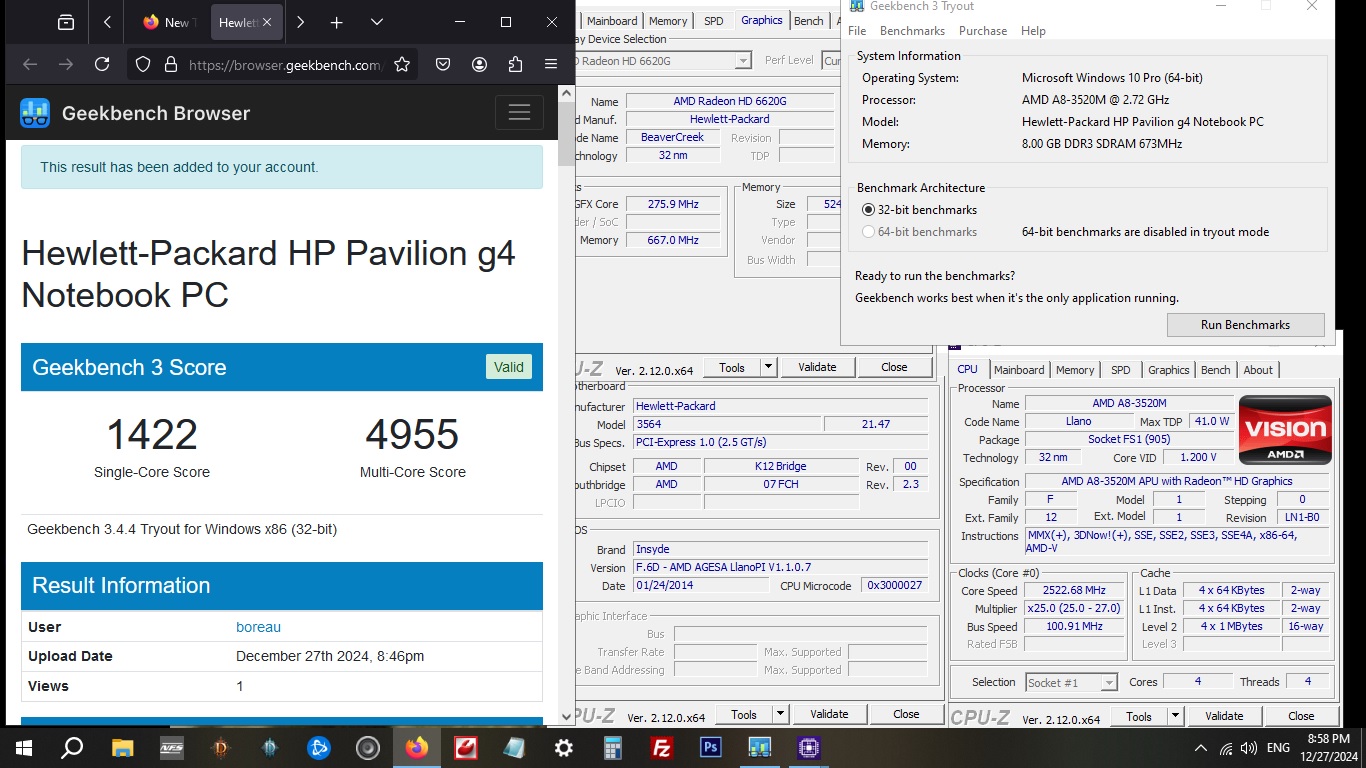Viewport: 1366px width, 768px height.
Task: Open Calculator icon on taskbar
Action: [613, 747]
